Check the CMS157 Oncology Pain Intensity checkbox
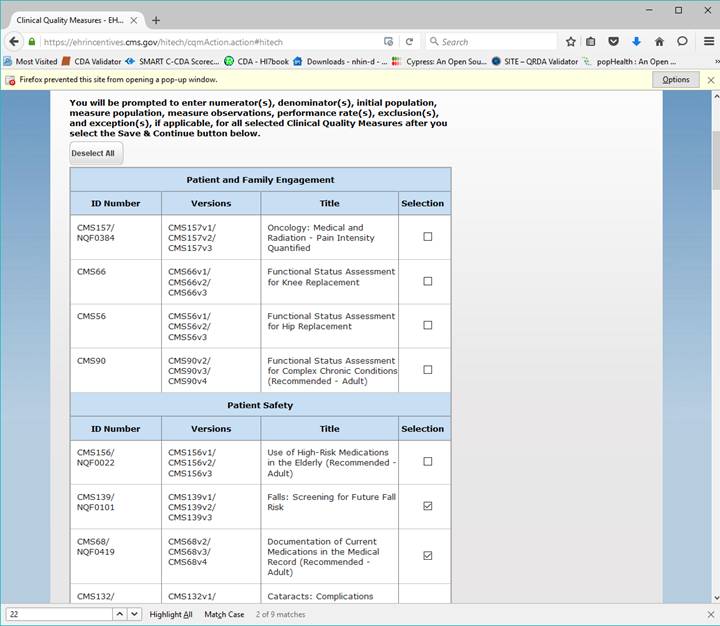The width and height of the screenshot is (720, 626). click(428, 237)
